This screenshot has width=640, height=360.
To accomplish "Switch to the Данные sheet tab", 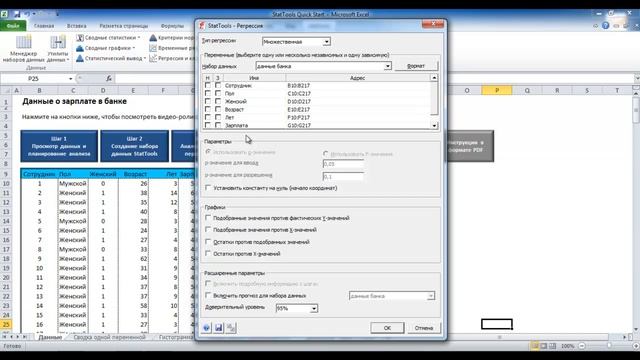I will (x=50, y=338).
